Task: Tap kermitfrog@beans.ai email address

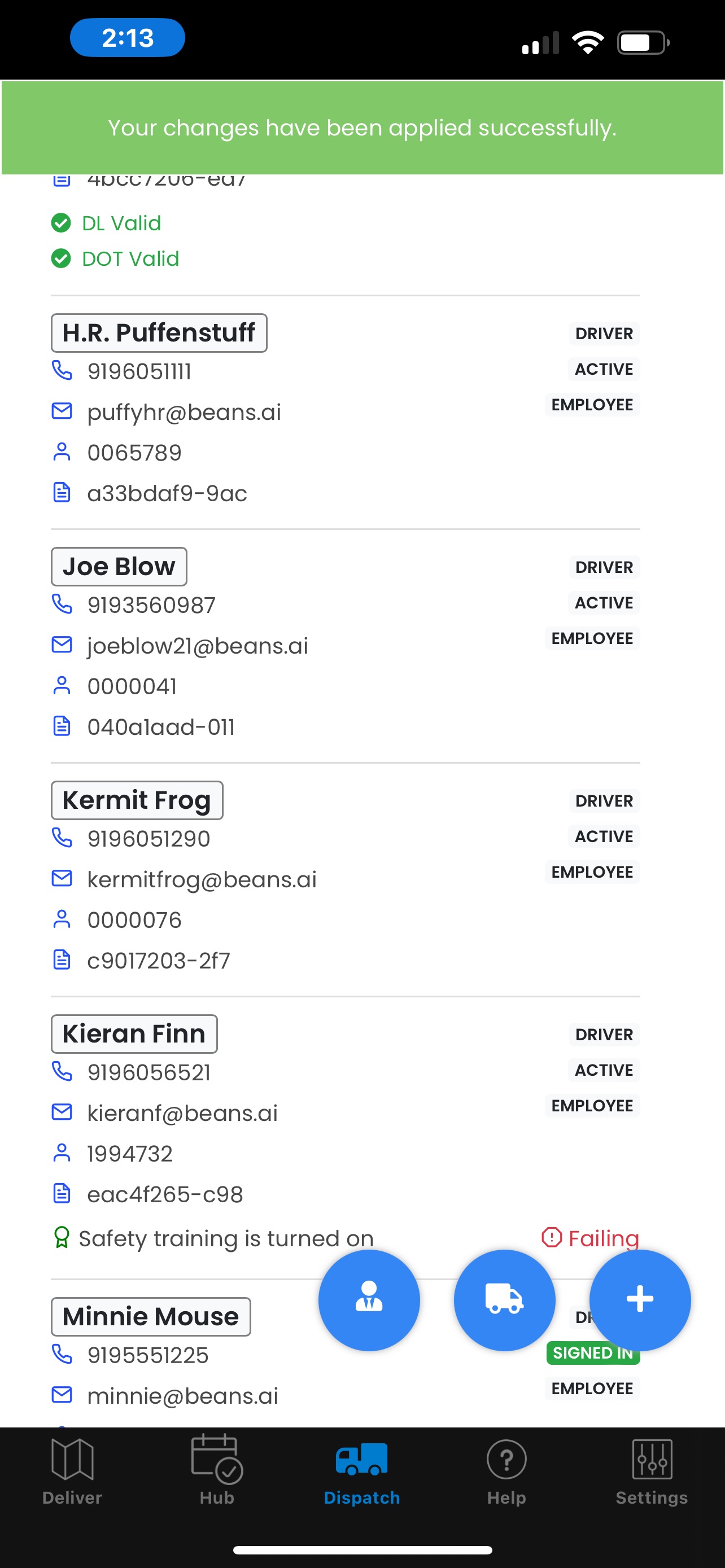Action: (202, 879)
